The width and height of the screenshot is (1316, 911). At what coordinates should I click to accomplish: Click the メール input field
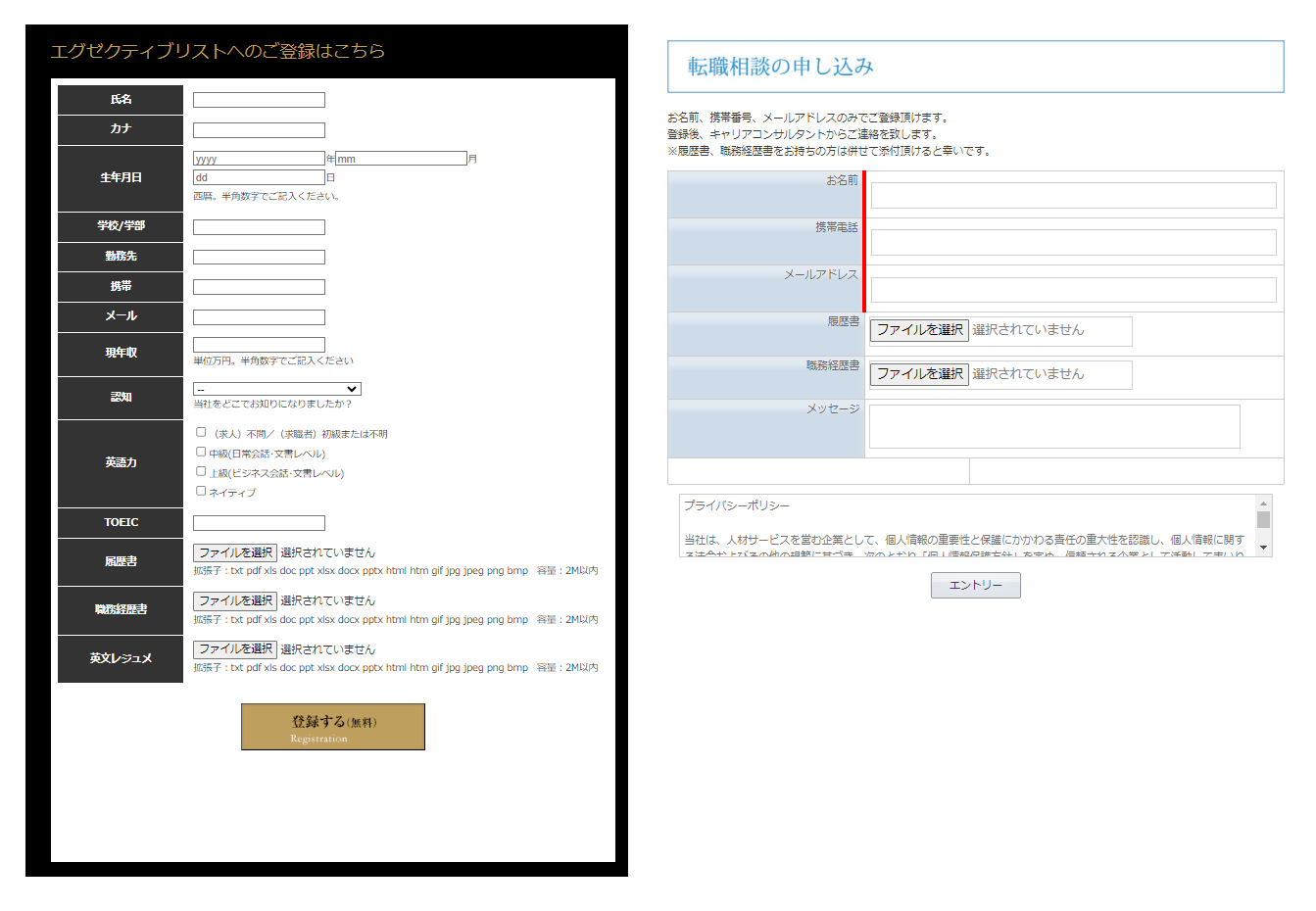pos(259,317)
